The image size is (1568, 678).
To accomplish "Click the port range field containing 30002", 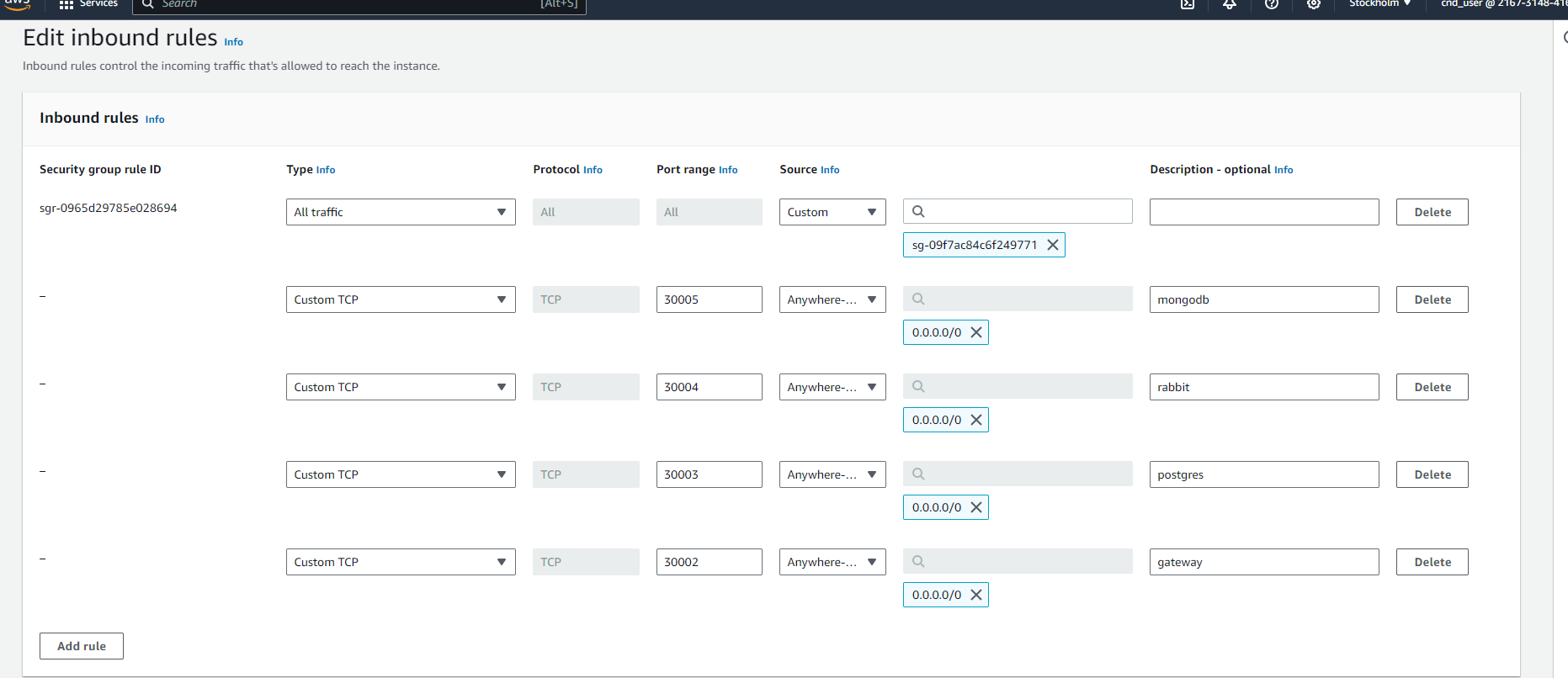I will (709, 562).
